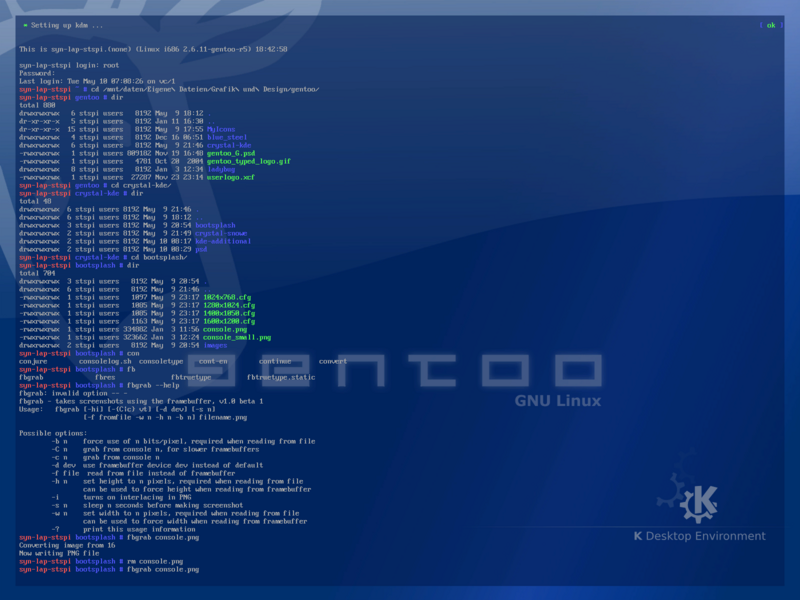The width and height of the screenshot is (800, 600).
Task: Click the "1024x768.cfg" file name
Action: pos(227,297)
